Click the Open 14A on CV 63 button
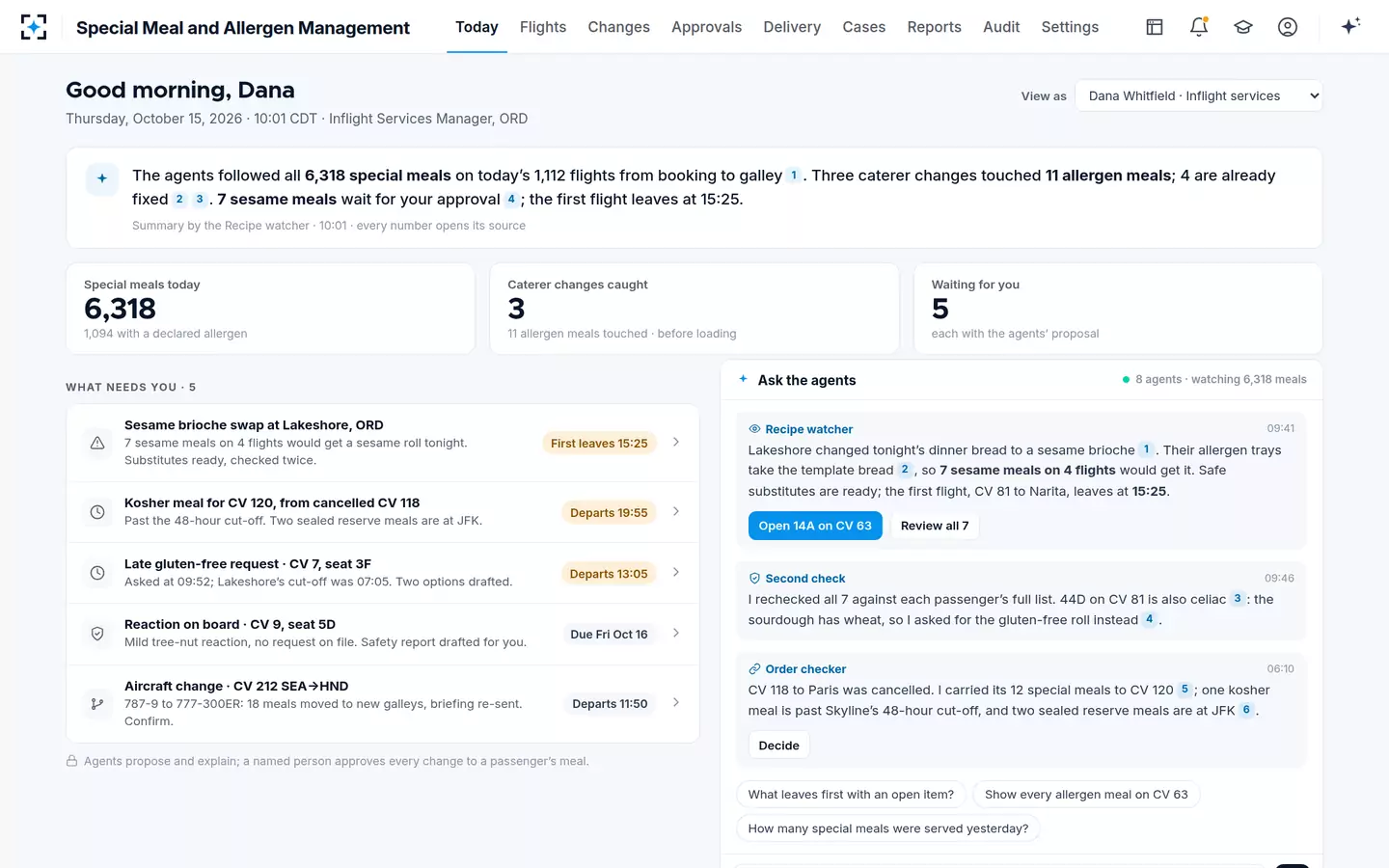The width and height of the screenshot is (1389, 868). [815, 526]
